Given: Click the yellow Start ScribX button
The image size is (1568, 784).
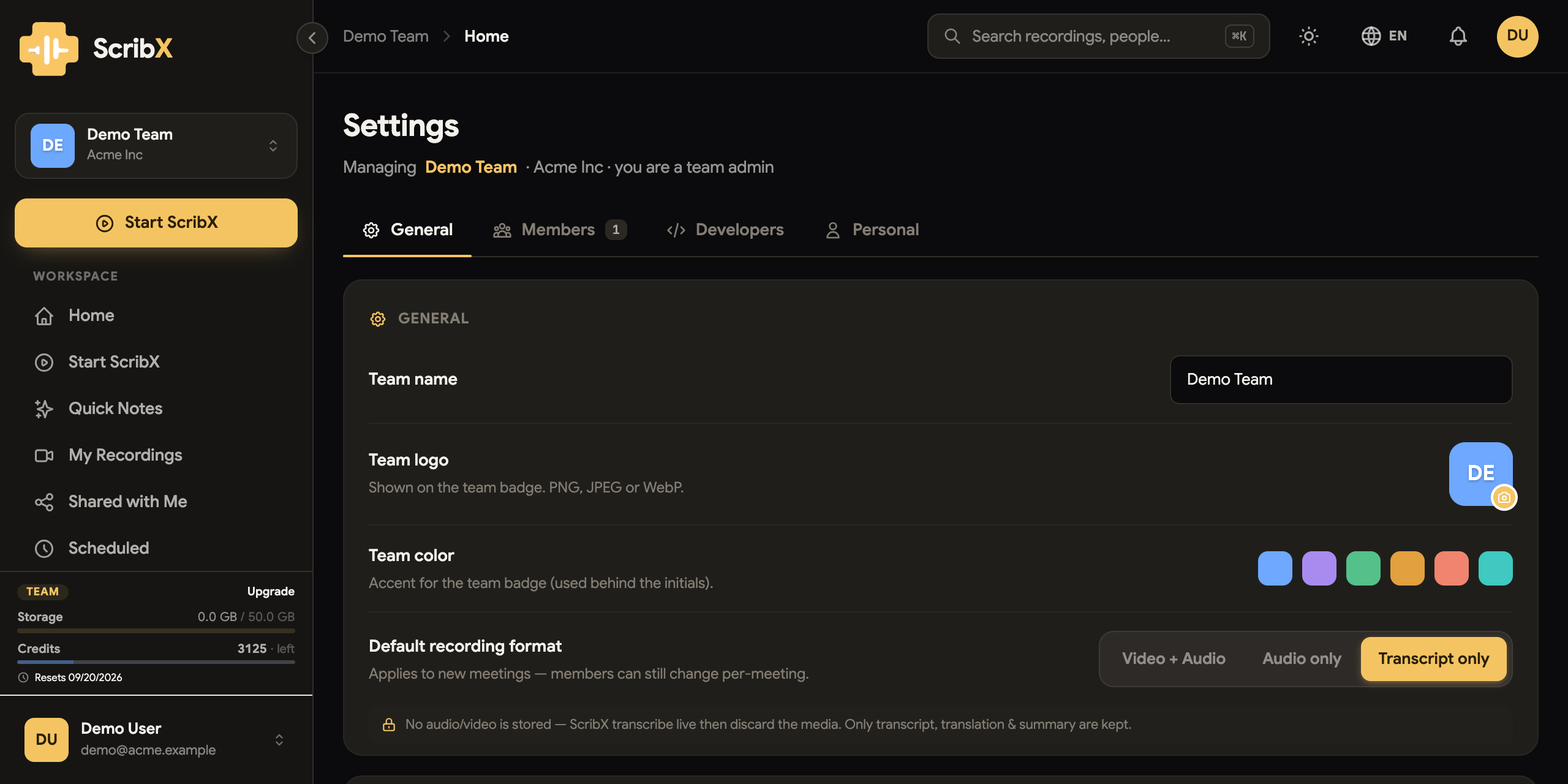Looking at the screenshot, I should (x=156, y=222).
